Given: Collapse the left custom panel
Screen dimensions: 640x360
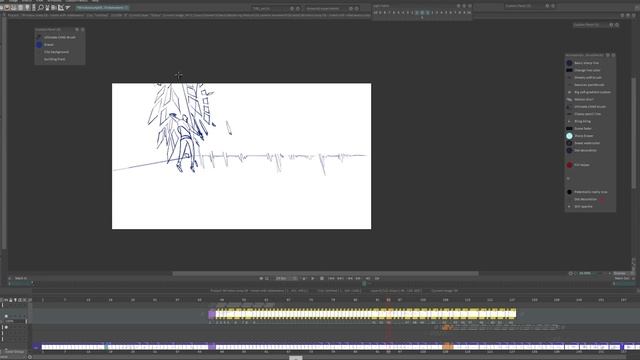Looking at the screenshot, I should [x=77, y=29].
